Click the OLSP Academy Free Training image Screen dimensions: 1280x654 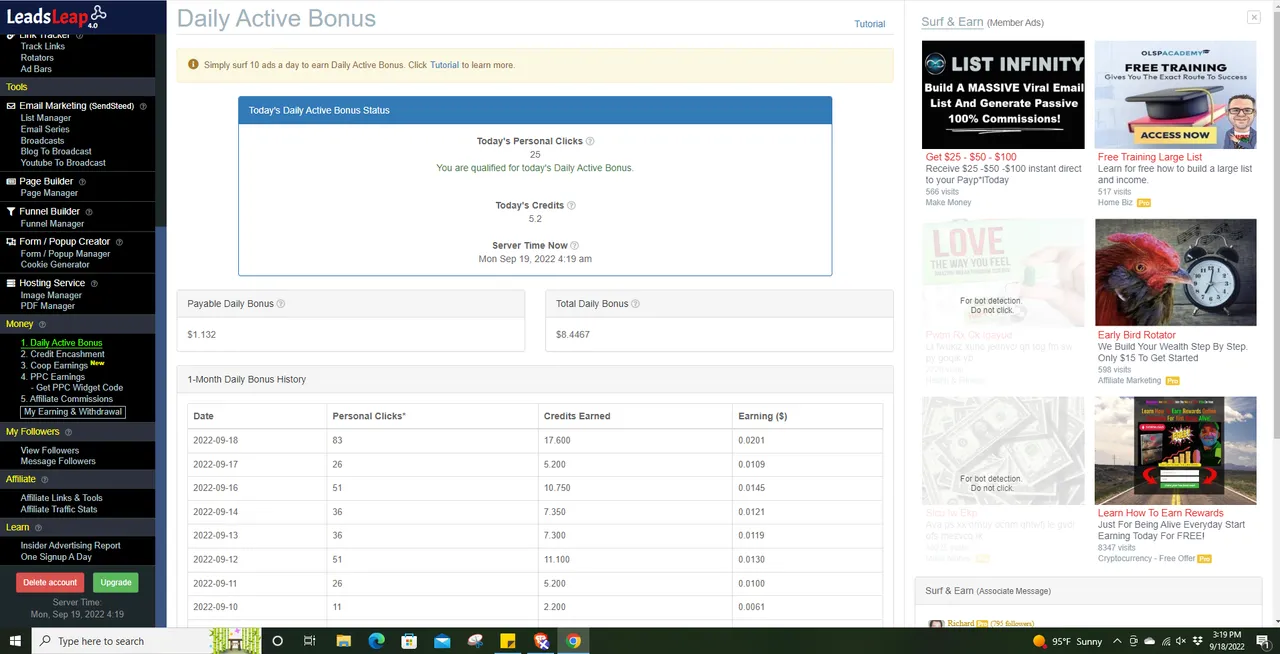1176,95
